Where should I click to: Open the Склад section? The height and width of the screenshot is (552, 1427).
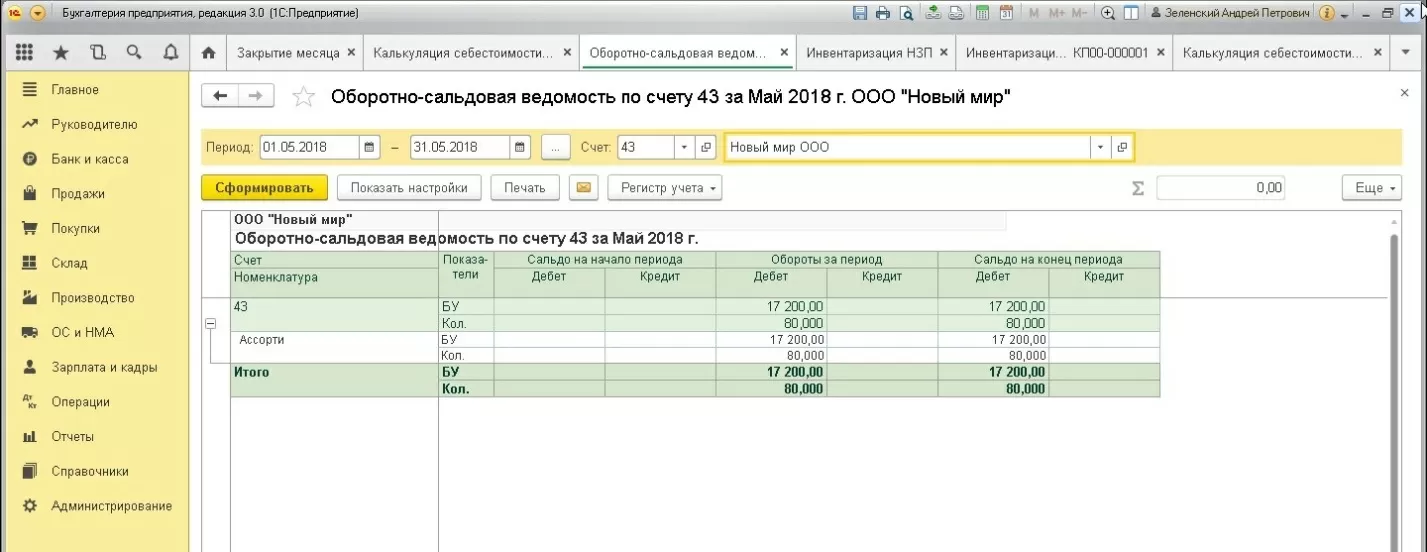pos(69,264)
